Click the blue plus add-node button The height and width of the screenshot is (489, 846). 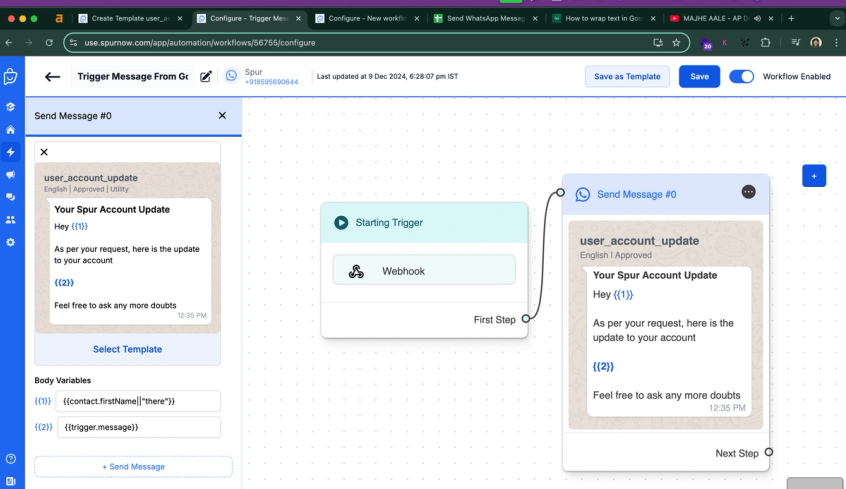click(814, 176)
